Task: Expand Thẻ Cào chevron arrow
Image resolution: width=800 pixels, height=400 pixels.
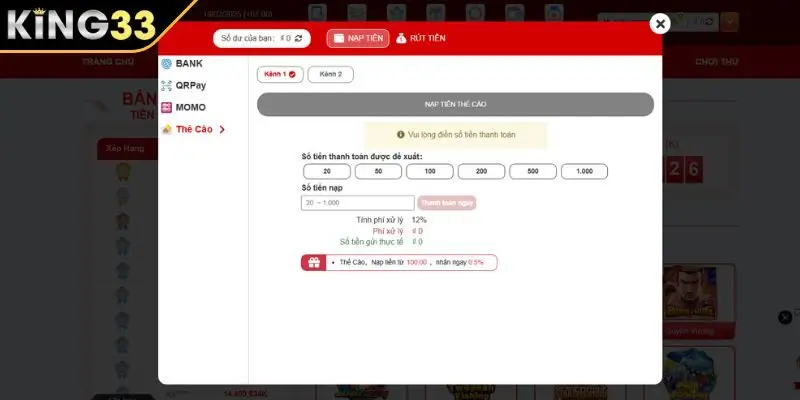Action: click(x=222, y=129)
